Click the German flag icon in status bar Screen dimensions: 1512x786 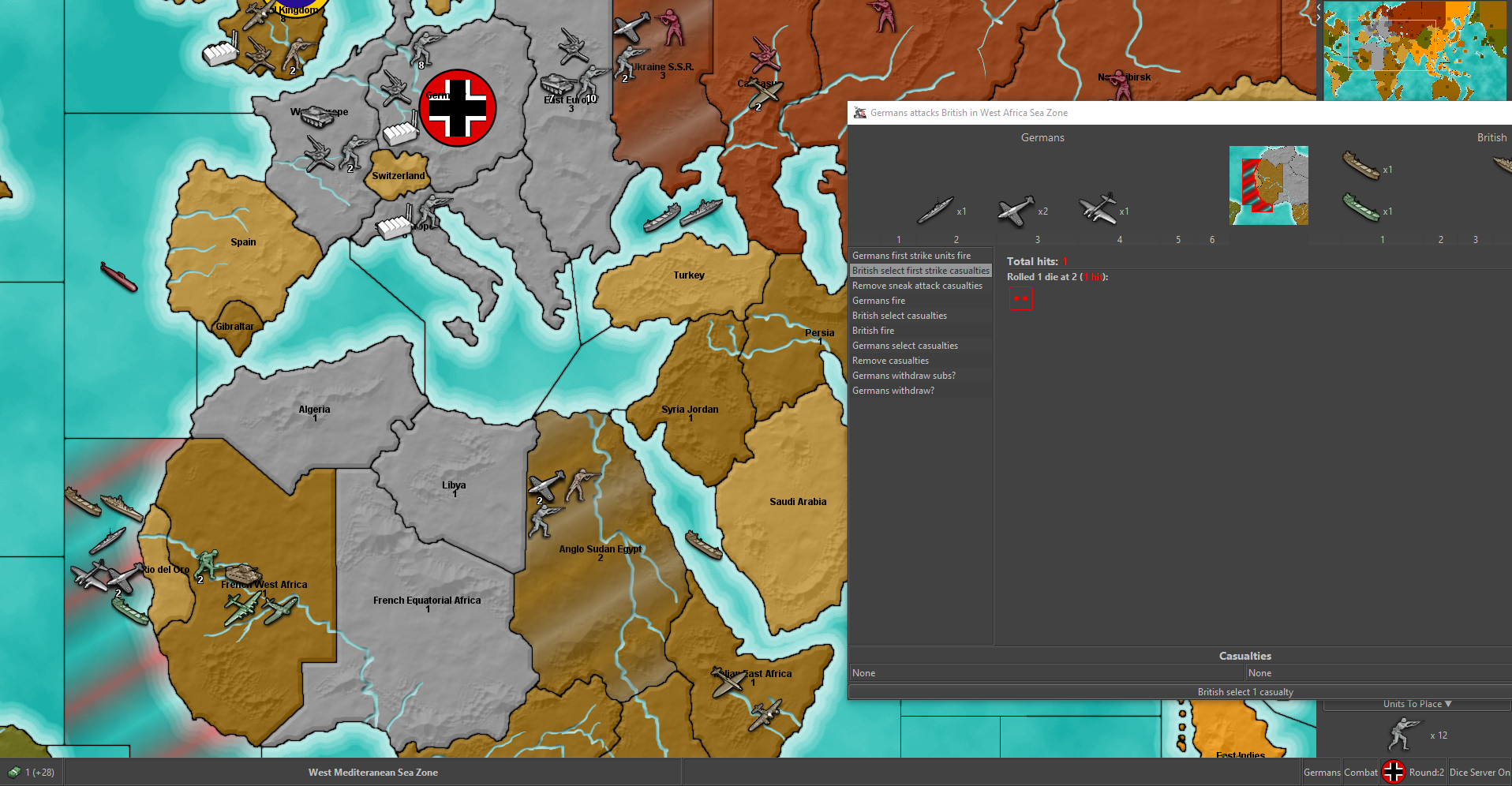[x=1394, y=772]
